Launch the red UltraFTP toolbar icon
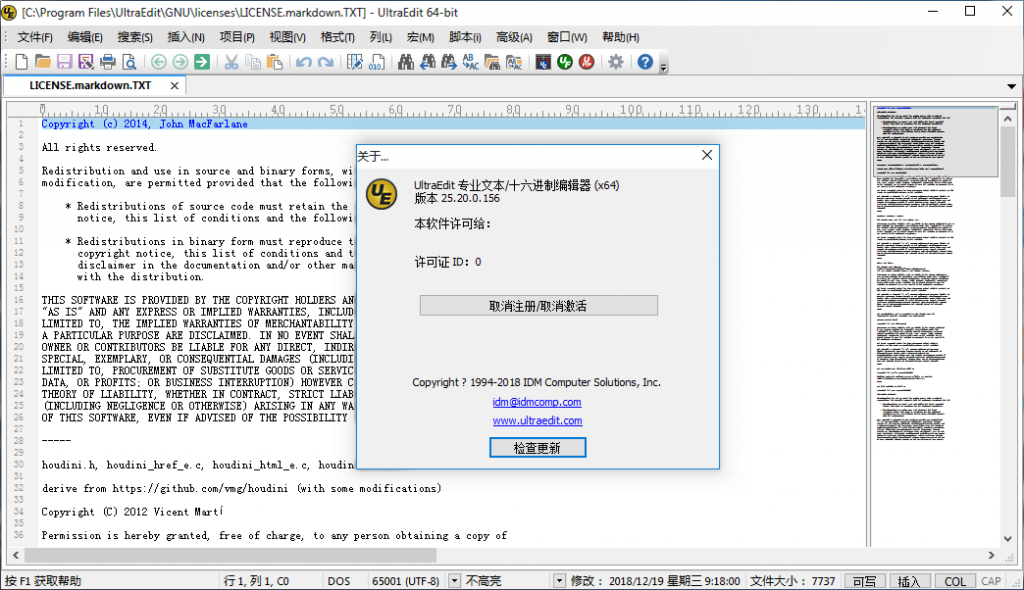1024x590 pixels. pyautogui.click(x=586, y=62)
